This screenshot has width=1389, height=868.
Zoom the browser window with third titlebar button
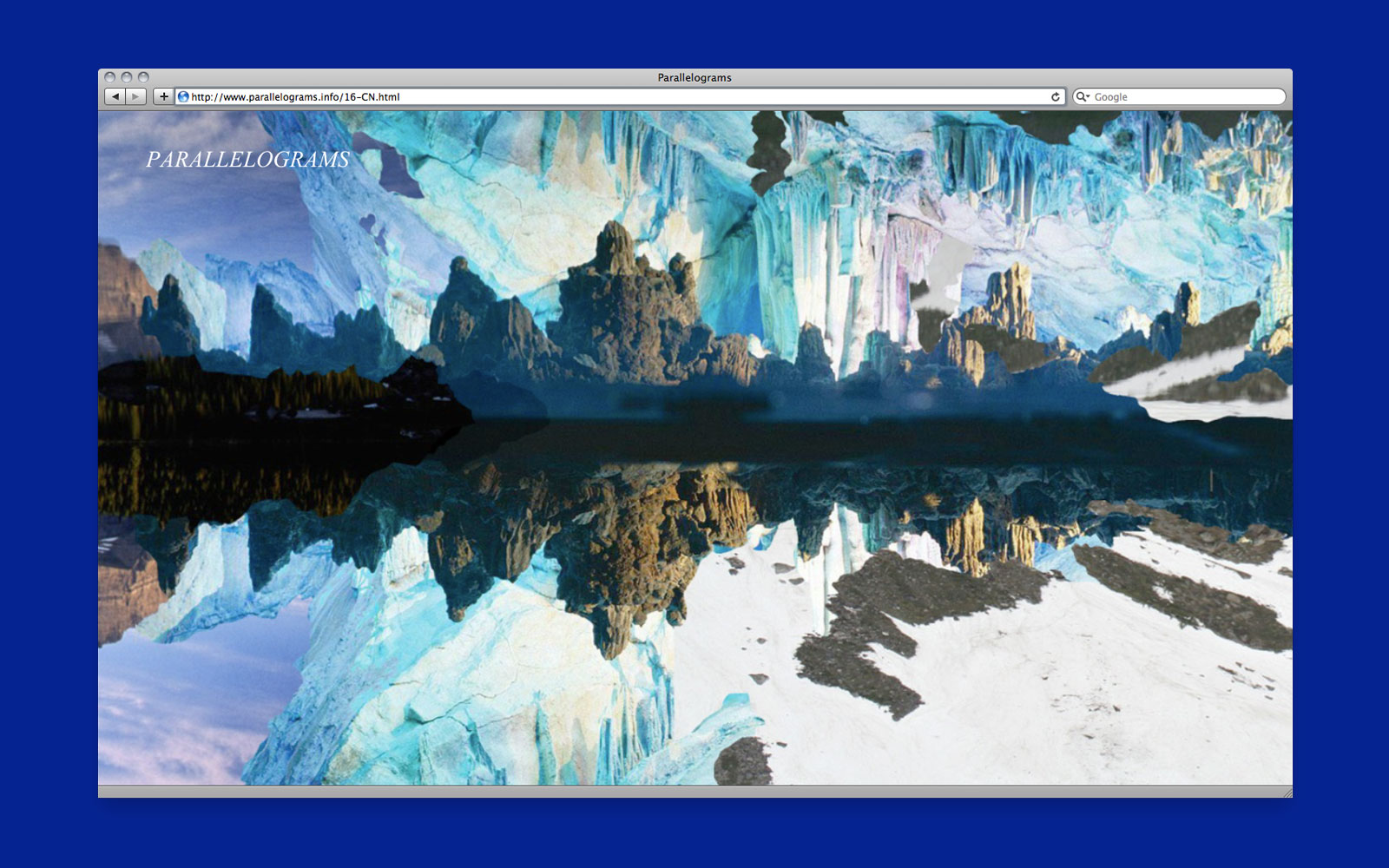[x=143, y=77]
